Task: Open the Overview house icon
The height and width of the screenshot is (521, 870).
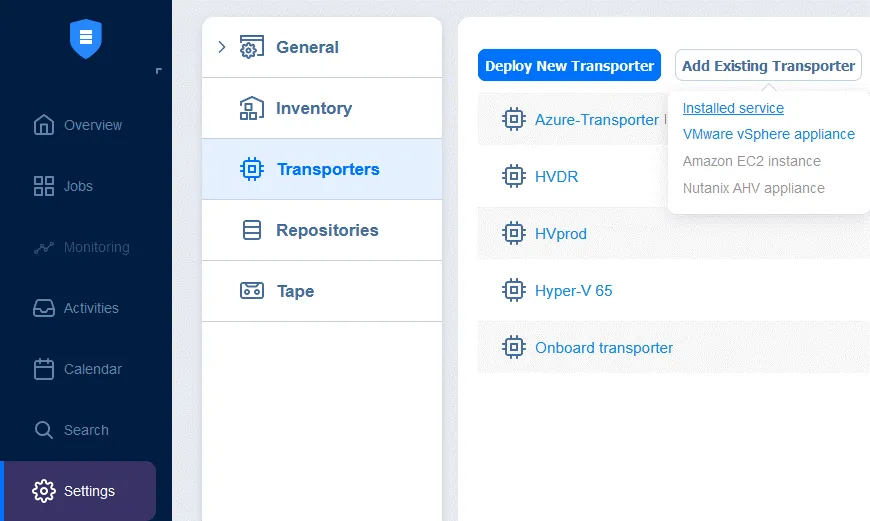Action: [44, 125]
